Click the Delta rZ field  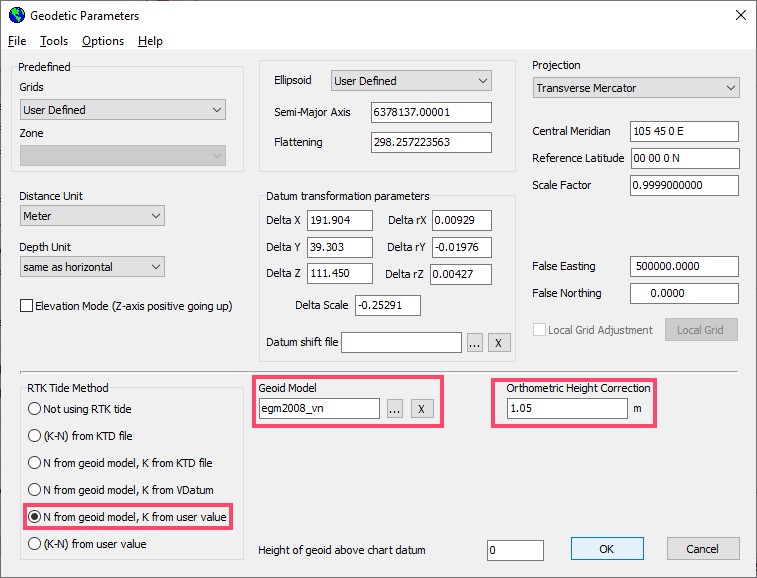point(461,274)
